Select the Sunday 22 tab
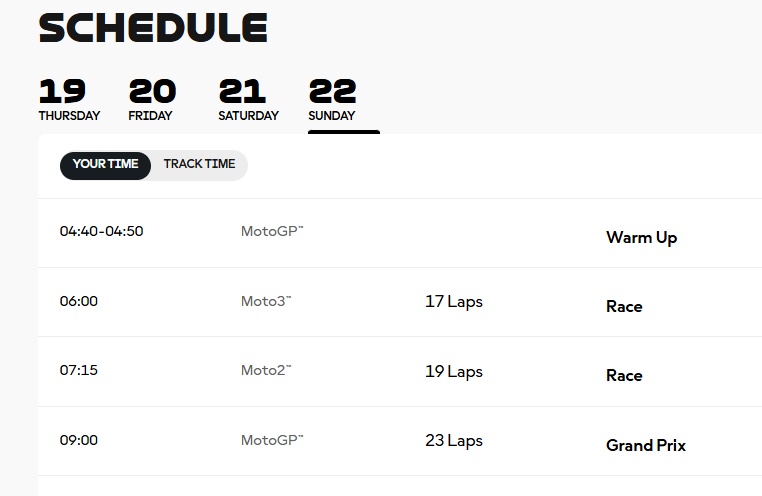Screen dimensions: 762x496 pyautogui.click(x=332, y=100)
